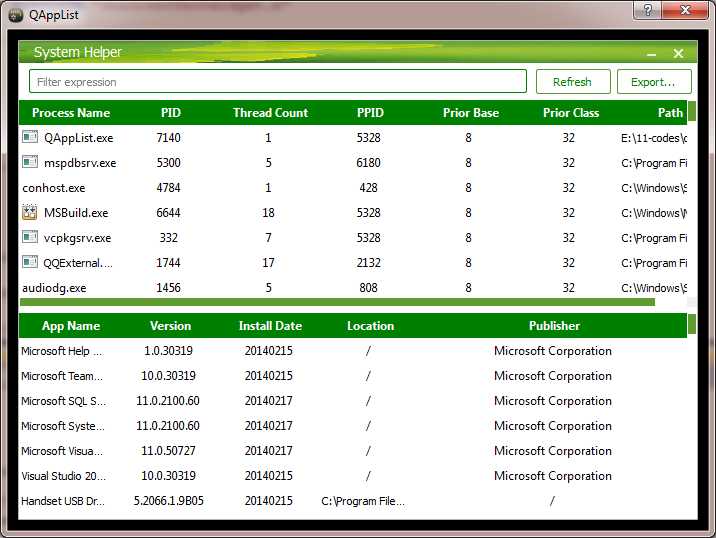The width and height of the screenshot is (716, 538).
Task: Click the mspdbsrv.exe process icon
Action: click(30, 162)
